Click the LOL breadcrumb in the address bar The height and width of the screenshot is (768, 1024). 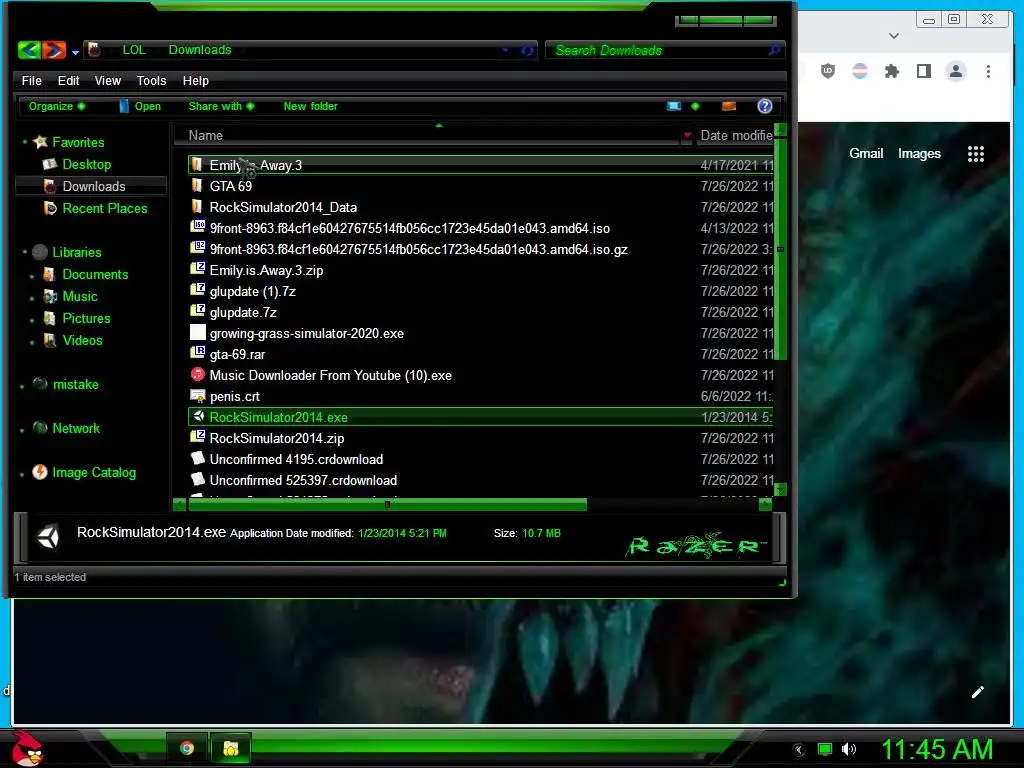[134, 50]
